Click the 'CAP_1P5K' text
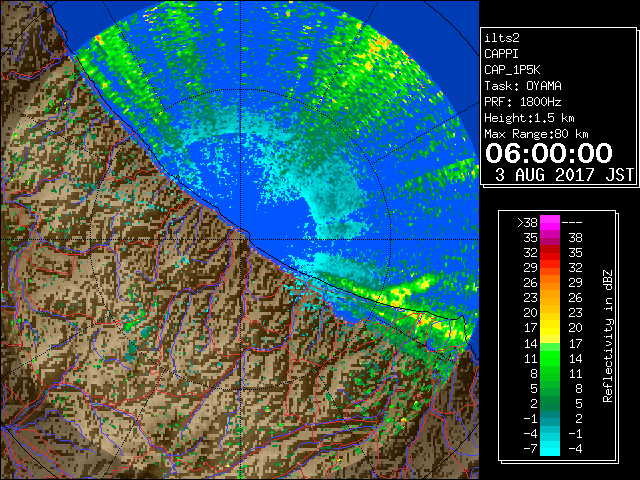This screenshot has height=480, width=640. pos(512,70)
